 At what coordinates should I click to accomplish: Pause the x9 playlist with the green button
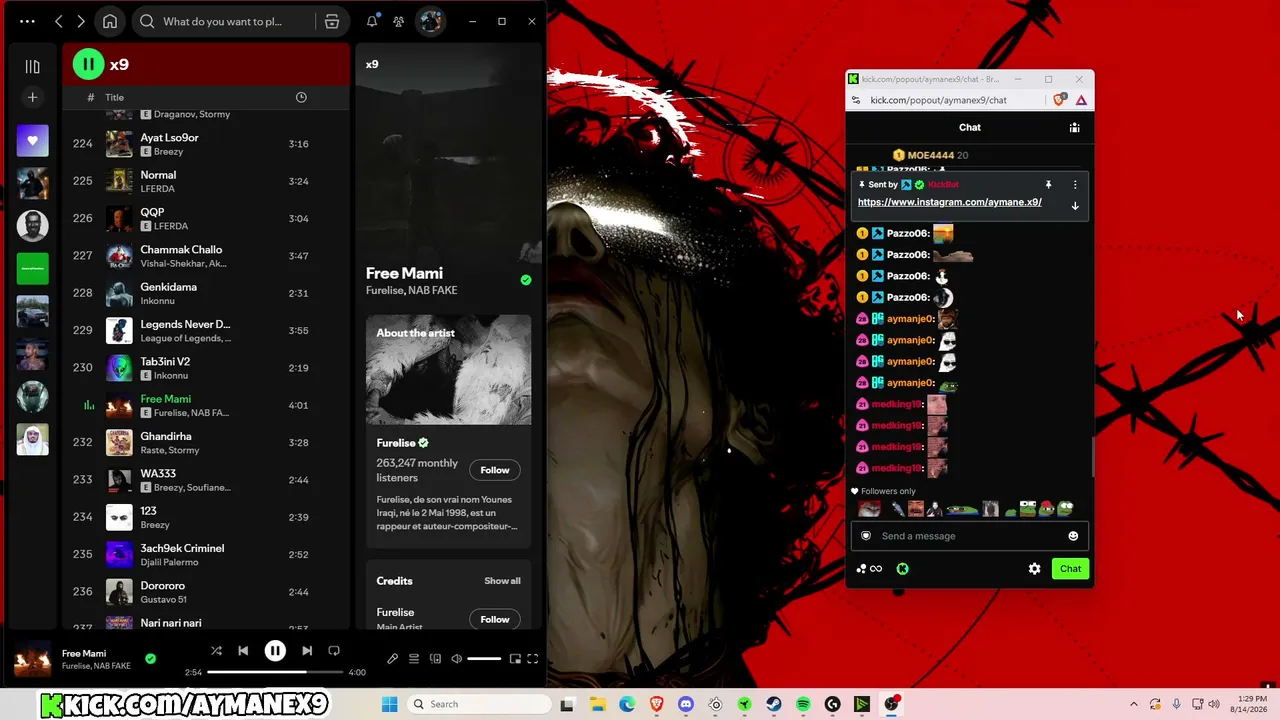pyautogui.click(x=88, y=65)
